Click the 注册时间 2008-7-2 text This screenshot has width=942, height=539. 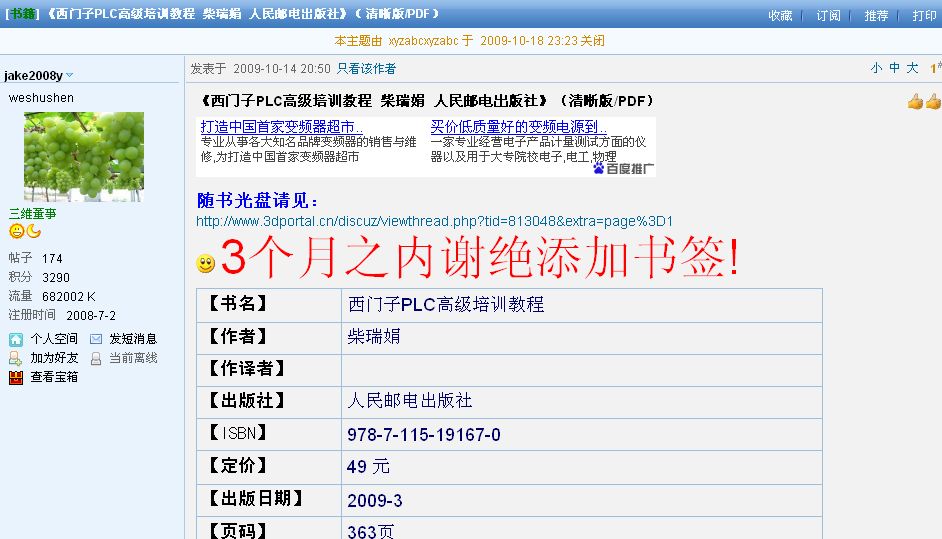(62, 315)
